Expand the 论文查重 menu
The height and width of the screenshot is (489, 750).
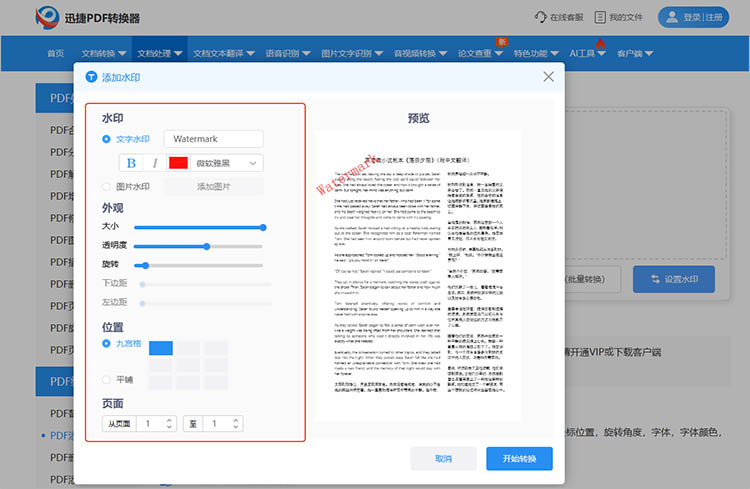(x=480, y=54)
